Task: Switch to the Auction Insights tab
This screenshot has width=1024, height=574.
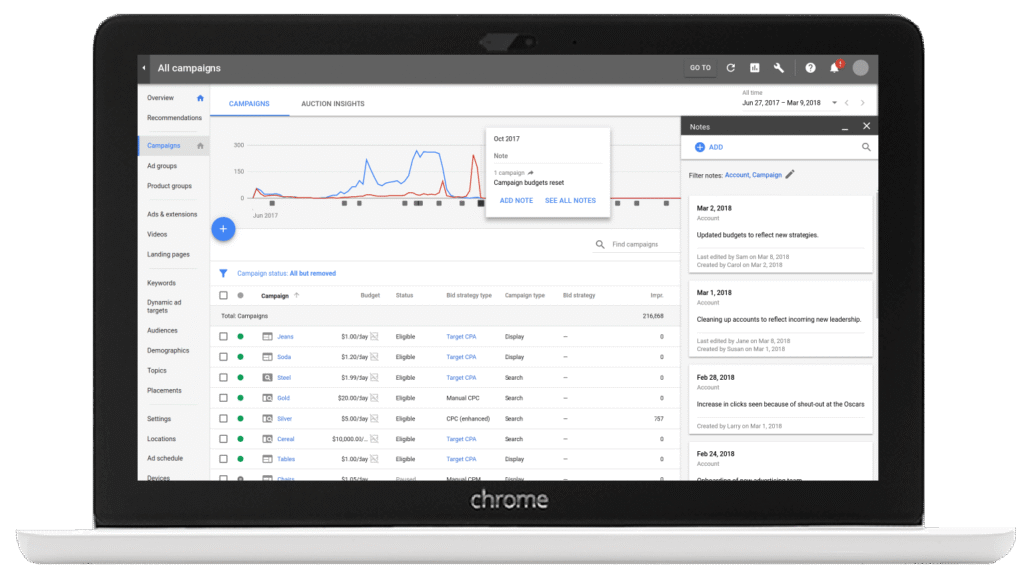Action: pyautogui.click(x=332, y=104)
